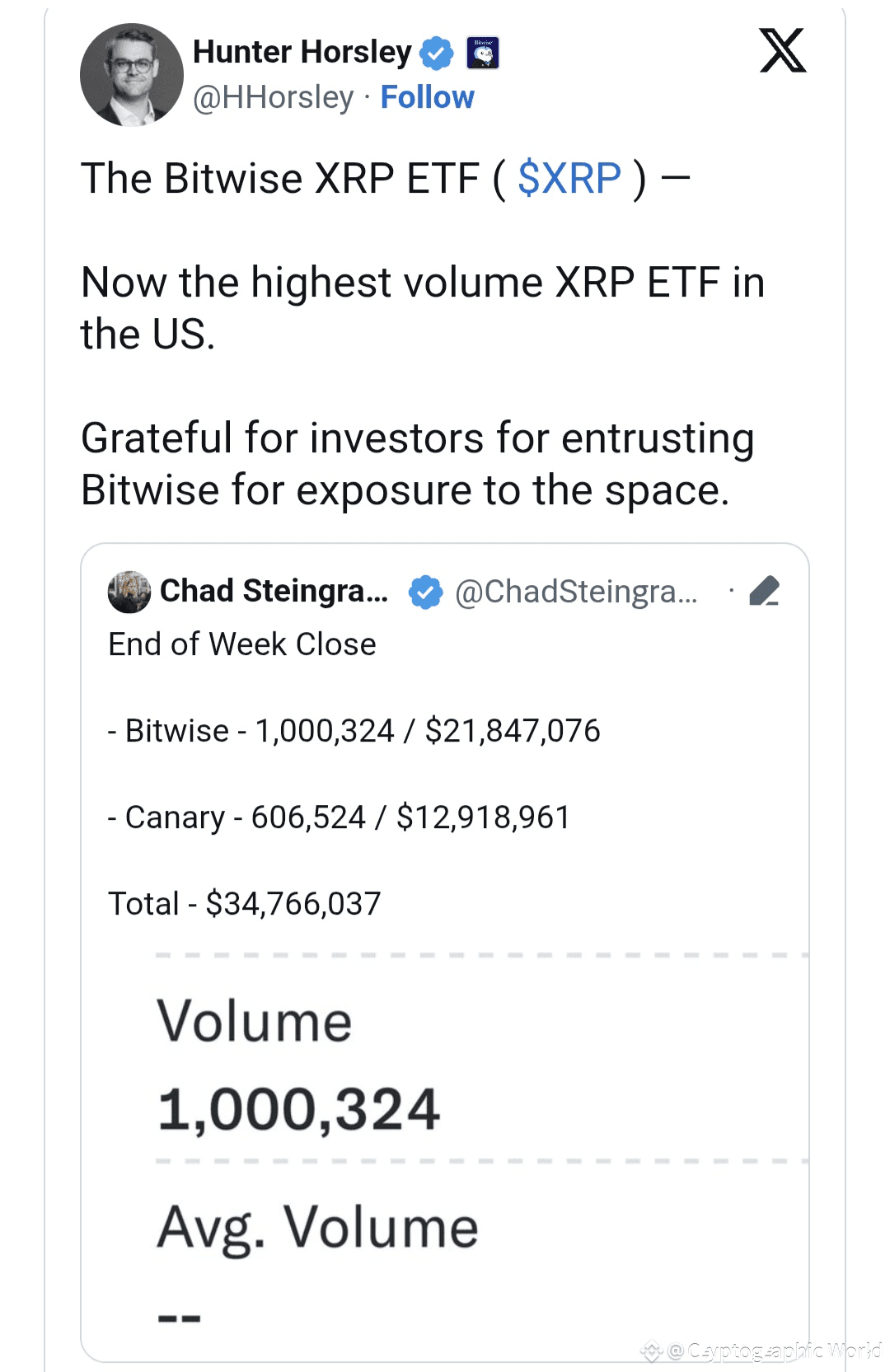Click the 'End of Week Close' text
Screen dimensions: 890x1372
(242, 644)
